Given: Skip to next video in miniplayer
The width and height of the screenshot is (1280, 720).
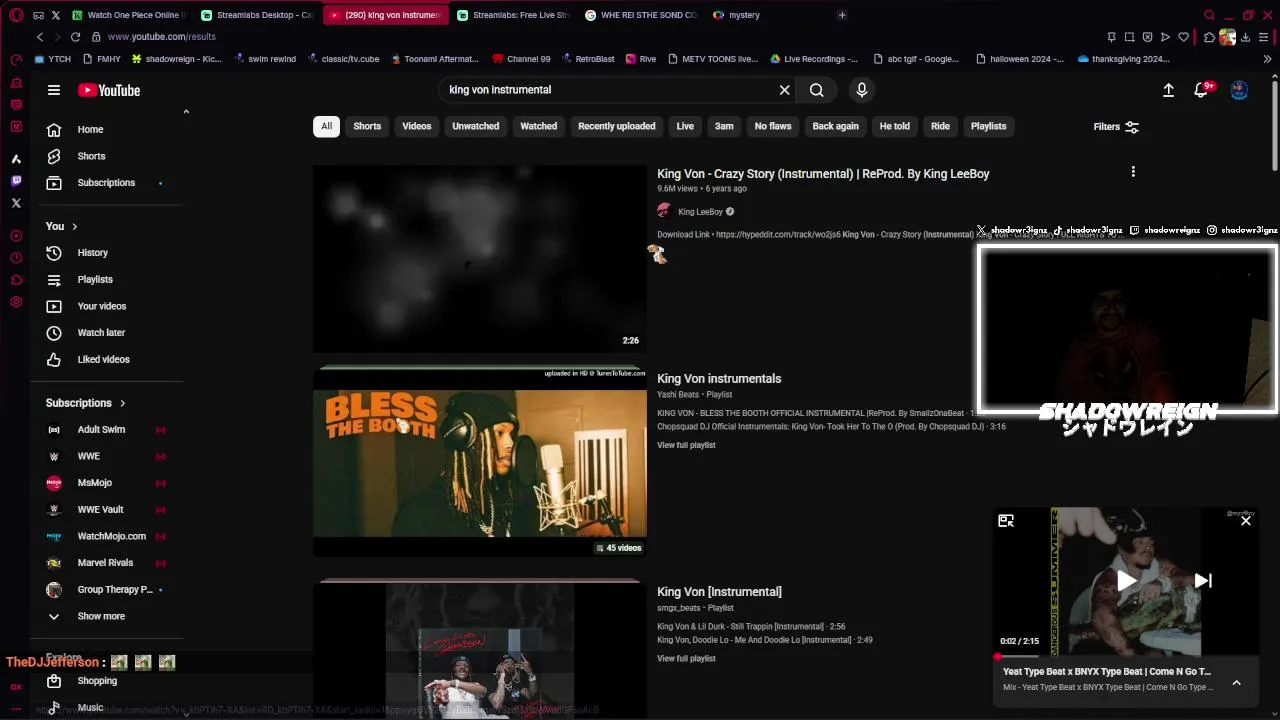Looking at the screenshot, I should point(1203,581).
